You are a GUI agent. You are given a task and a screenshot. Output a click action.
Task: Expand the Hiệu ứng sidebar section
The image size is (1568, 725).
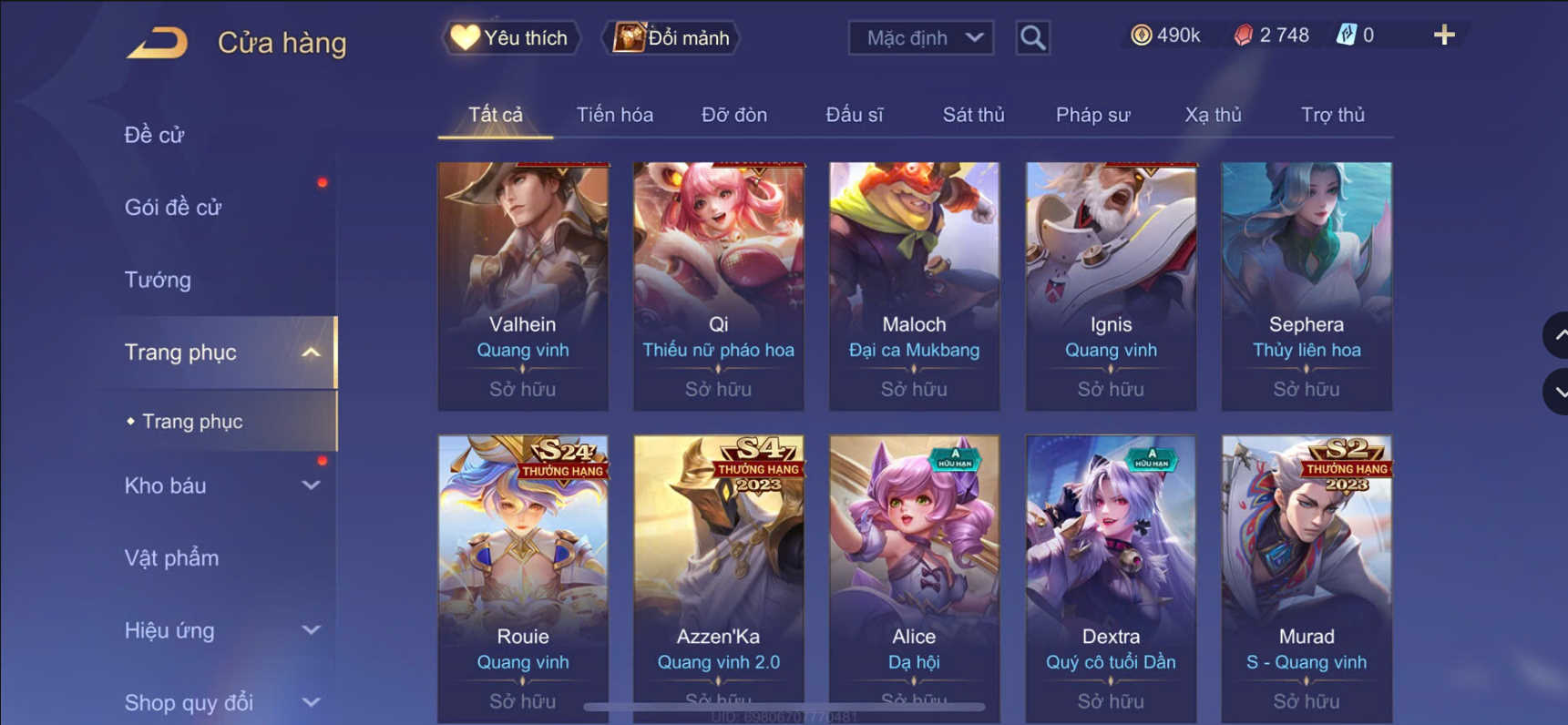[x=311, y=630]
